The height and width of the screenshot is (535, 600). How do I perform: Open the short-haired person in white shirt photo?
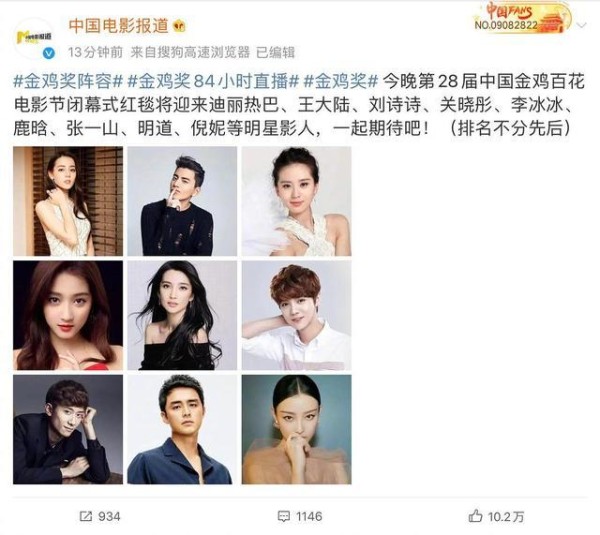pyautogui.click(x=297, y=315)
